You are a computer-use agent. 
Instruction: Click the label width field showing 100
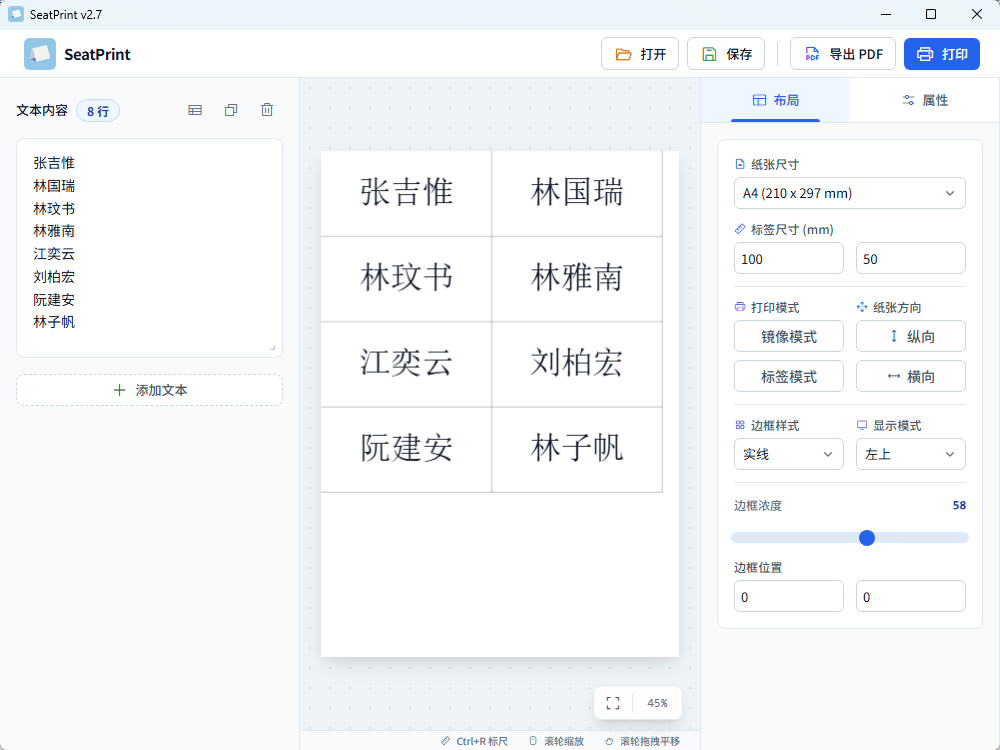click(x=788, y=258)
